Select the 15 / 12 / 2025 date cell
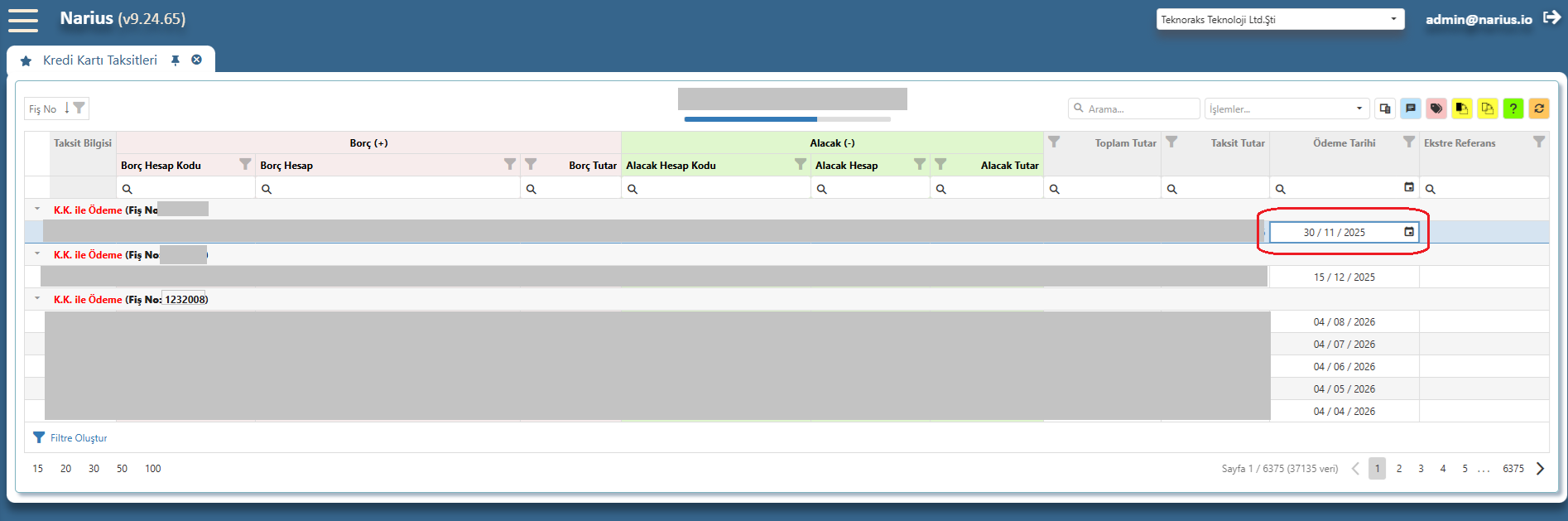Viewport: 1568px width, 521px height. point(1344,277)
